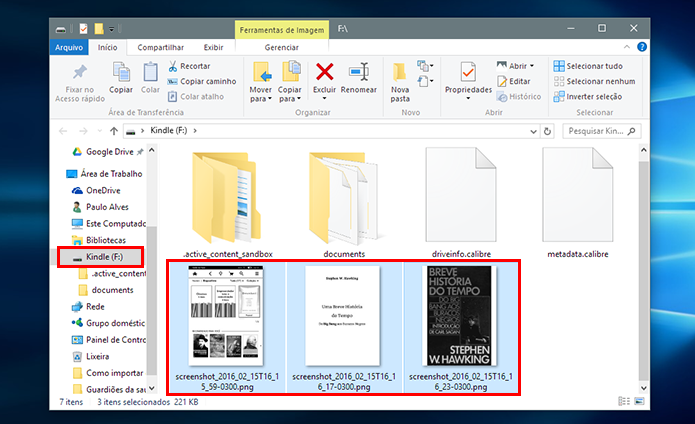Switch to the Compartilhar tab

pos(160,47)
